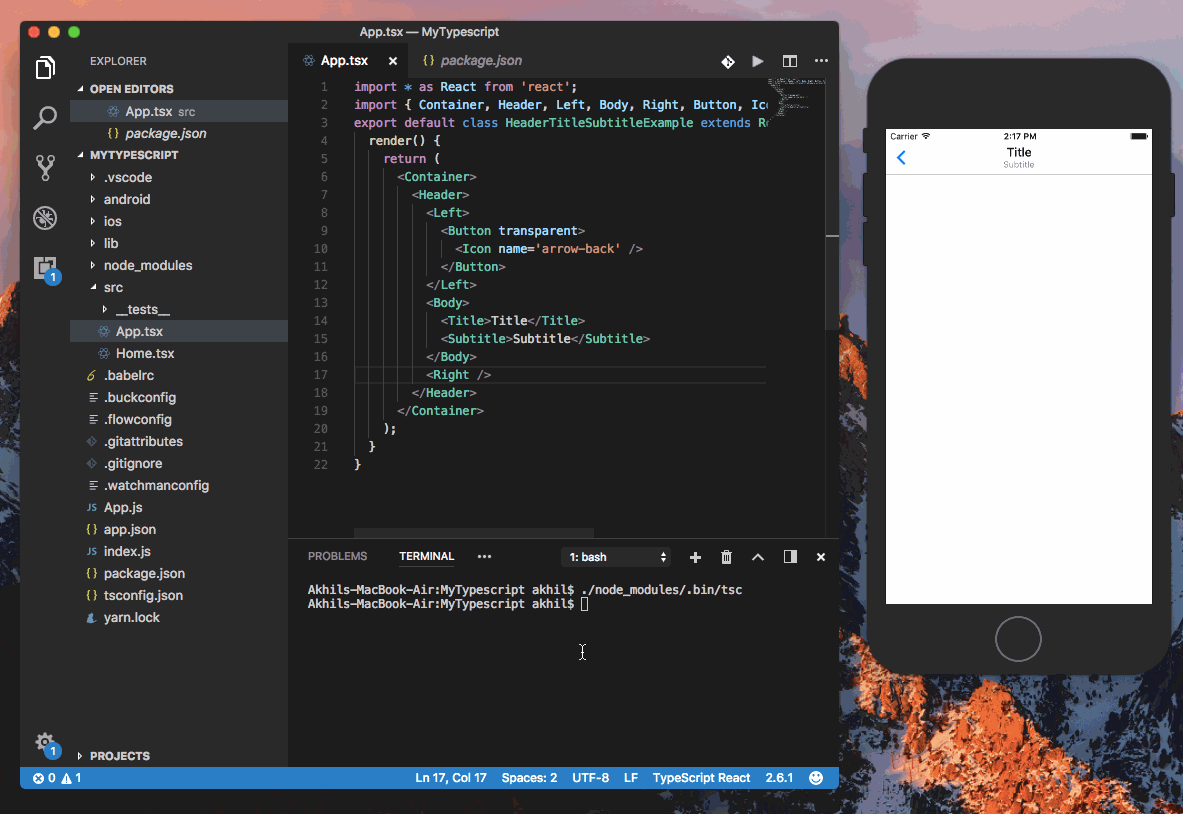Change end of line via LF

(x=631, y=778)
